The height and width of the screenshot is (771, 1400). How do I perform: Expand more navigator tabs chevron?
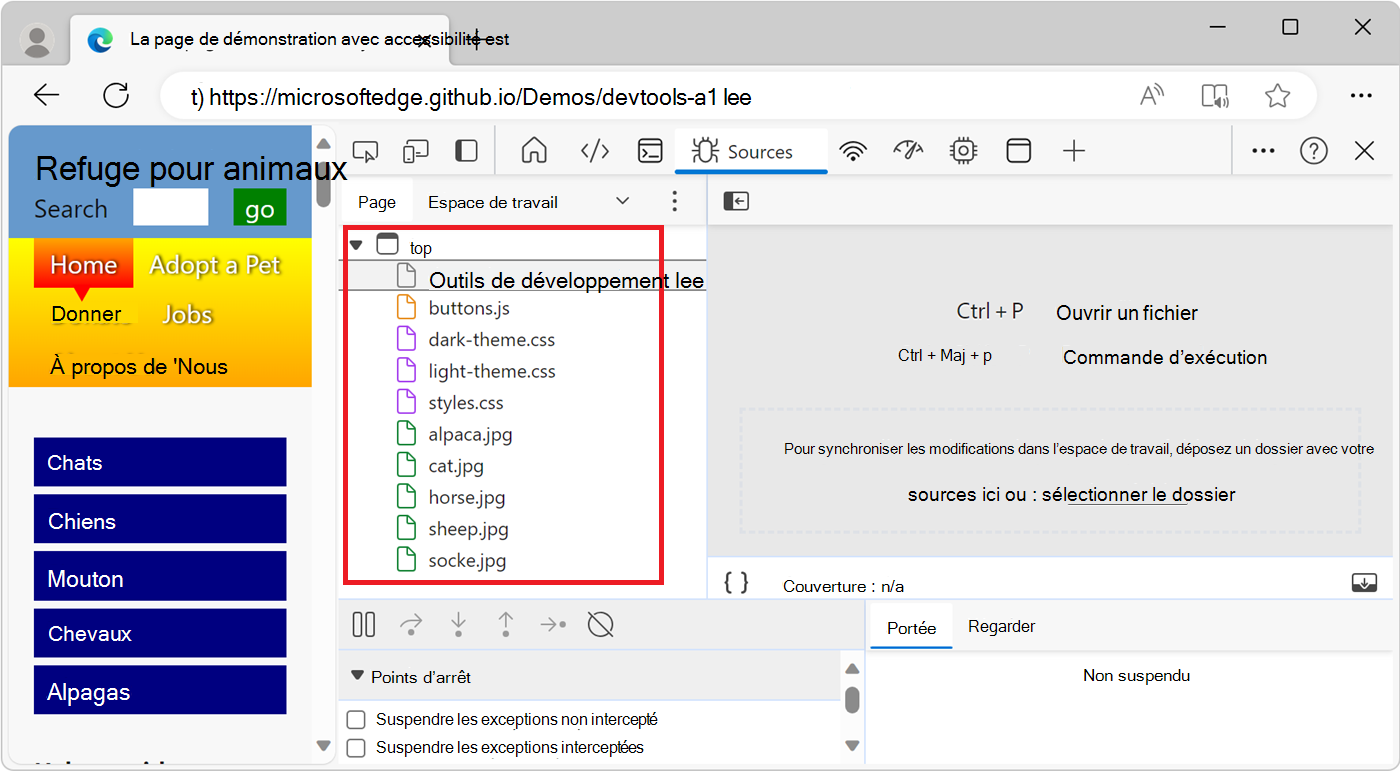point(622,202)
